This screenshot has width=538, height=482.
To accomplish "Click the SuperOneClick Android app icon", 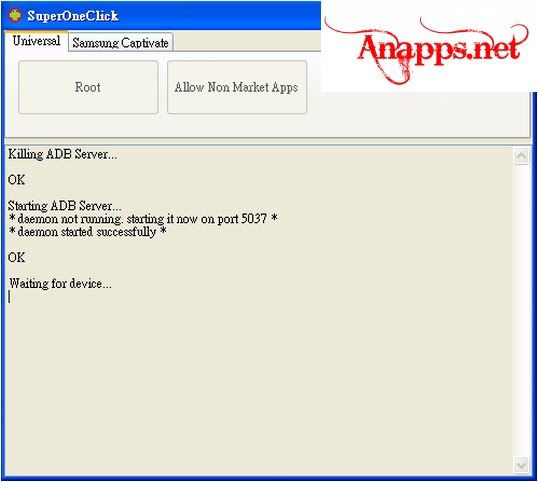I will click(15, 15).
